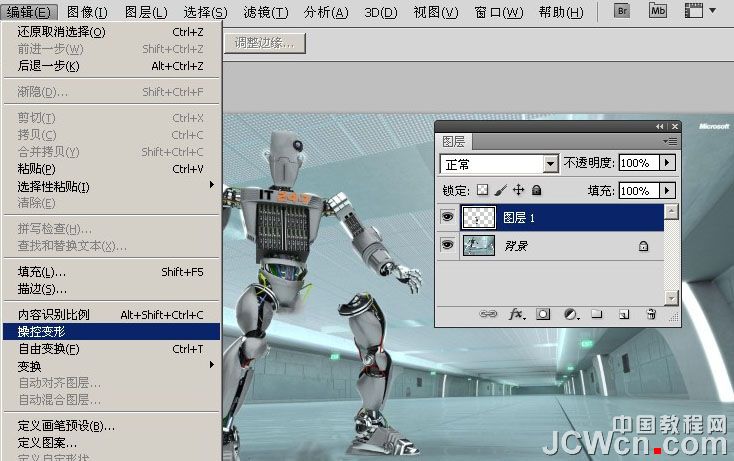Open the 不透明度 opacity slider arrow
The width and height of the screenshot is (734, 461).
click(x=668, y=162)
